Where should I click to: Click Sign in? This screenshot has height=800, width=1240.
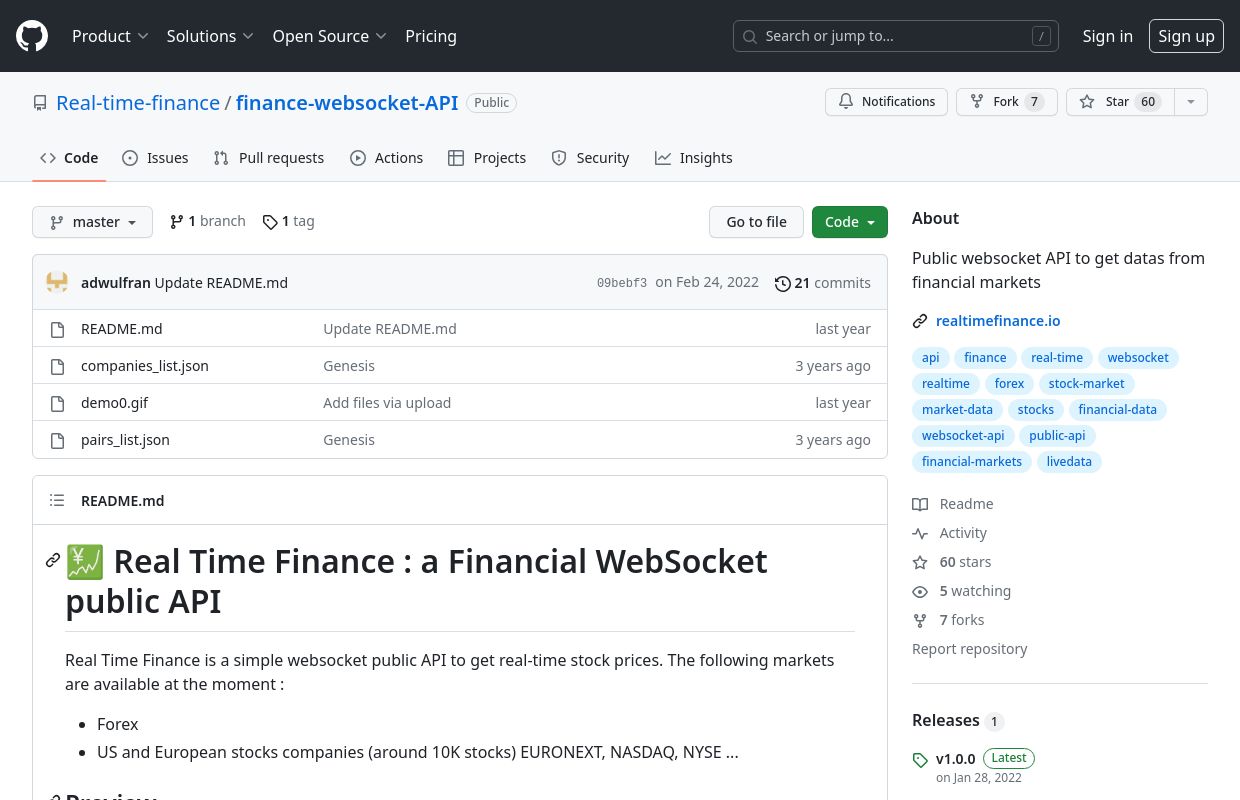click(x=1107, y=36)
